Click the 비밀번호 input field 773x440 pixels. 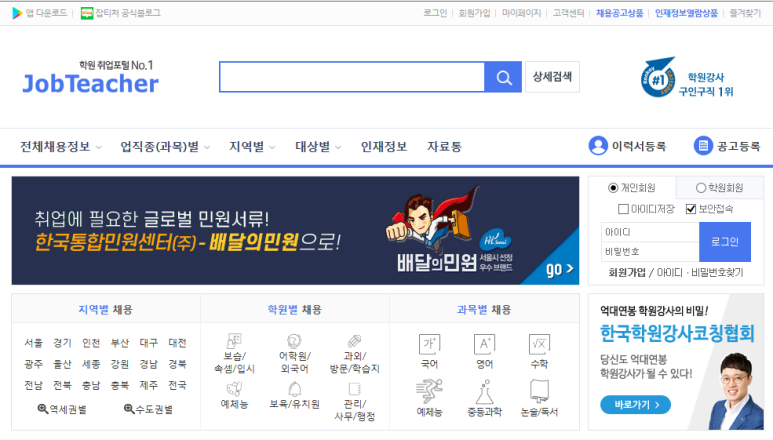coord(650,252)
